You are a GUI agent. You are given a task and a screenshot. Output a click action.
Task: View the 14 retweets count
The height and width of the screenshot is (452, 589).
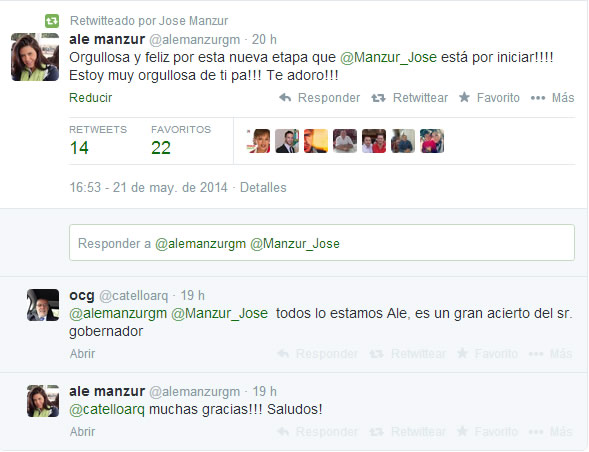tap(79, 148)
